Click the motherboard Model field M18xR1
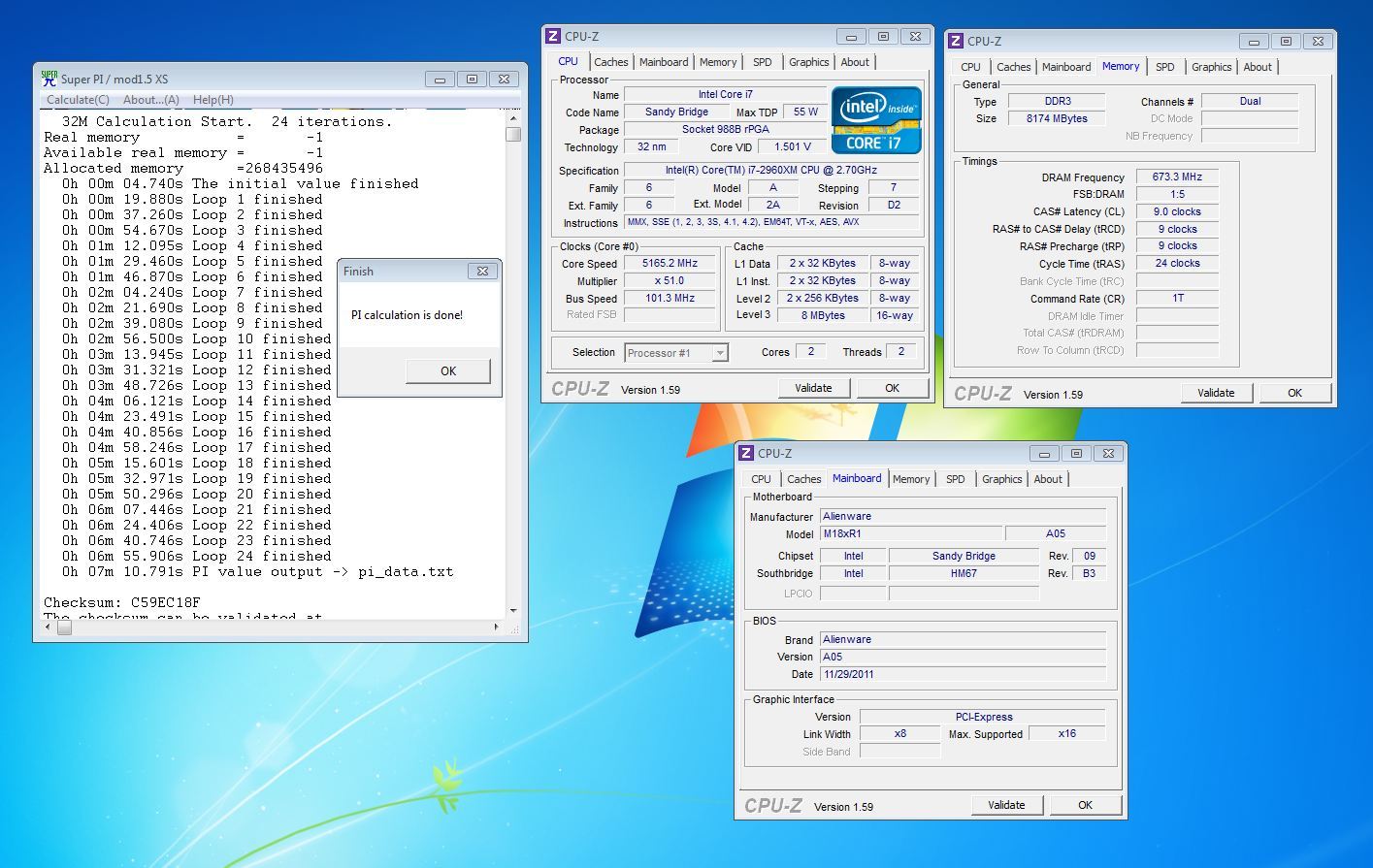 coord(910,533)
